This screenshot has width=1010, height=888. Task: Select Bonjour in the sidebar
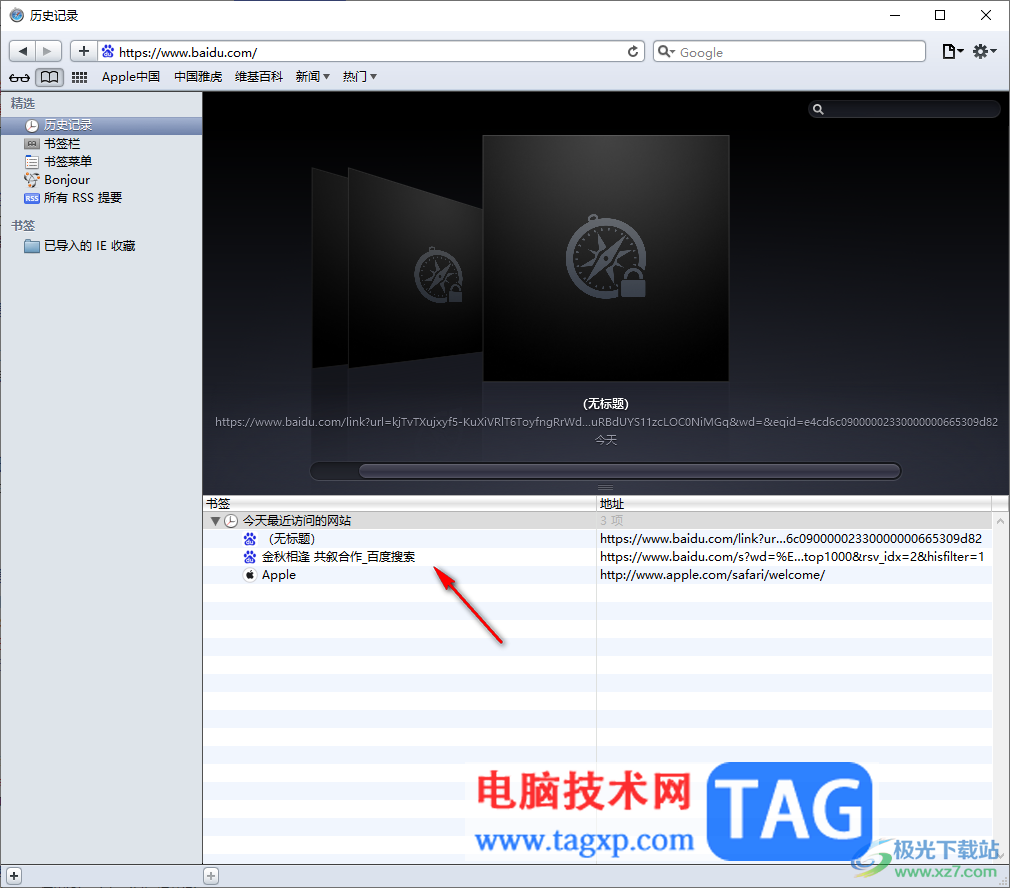[101, 180]
